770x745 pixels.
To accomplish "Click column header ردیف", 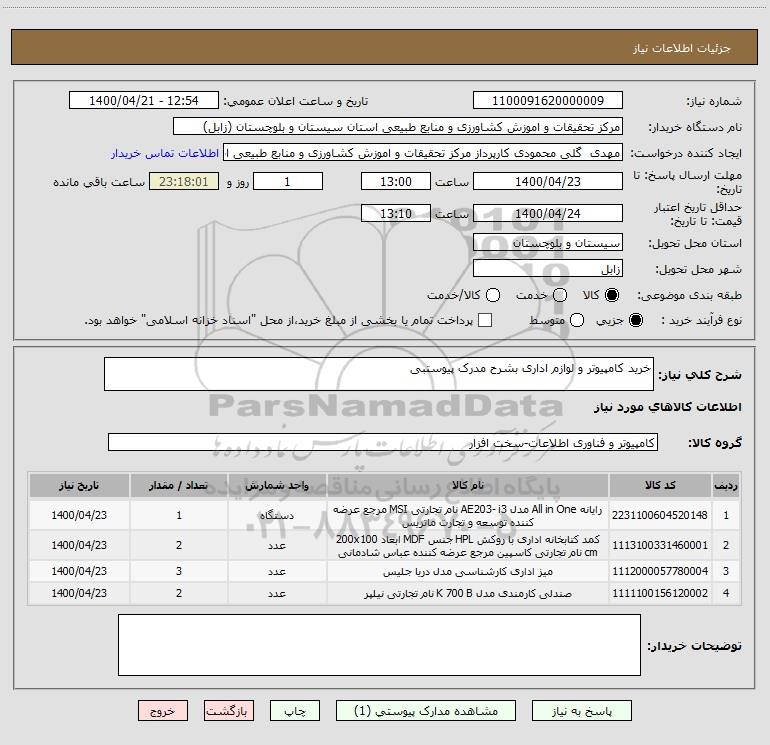I will (x=726, y=485).
